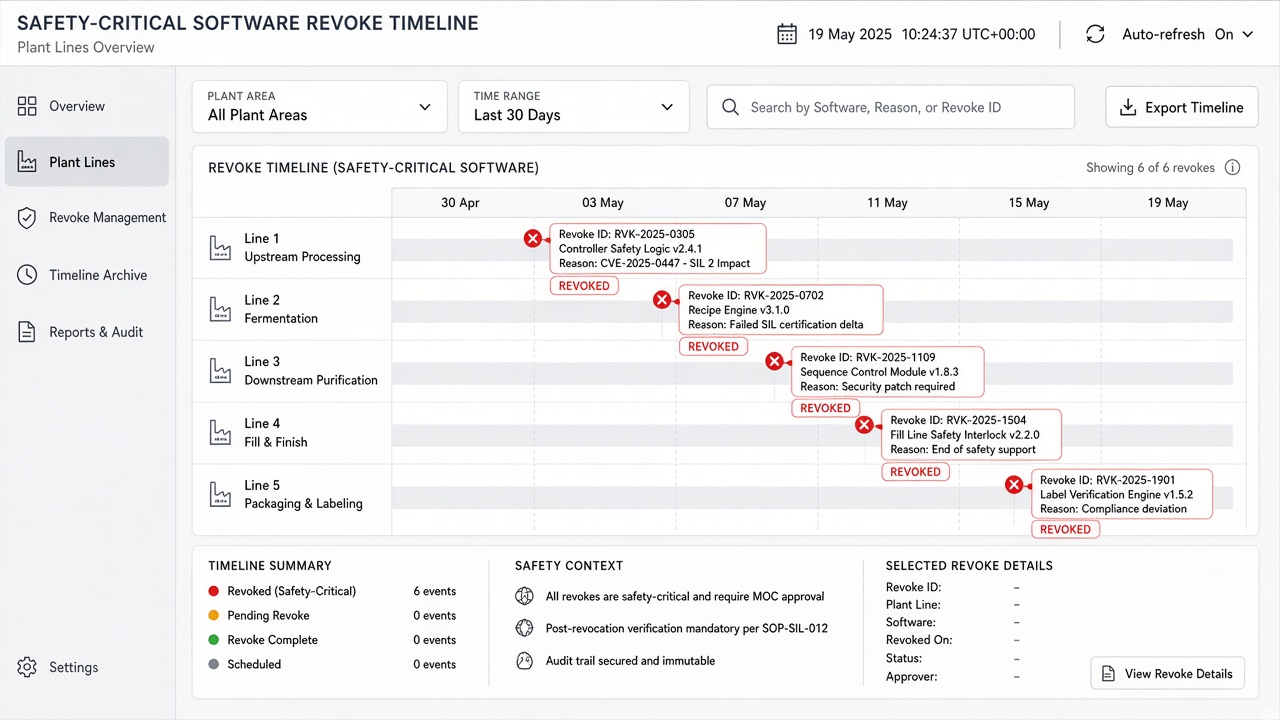Select the Line 4 red revoke marker
This screenshot has width=1280, height=720.
[x=865, y=425]
